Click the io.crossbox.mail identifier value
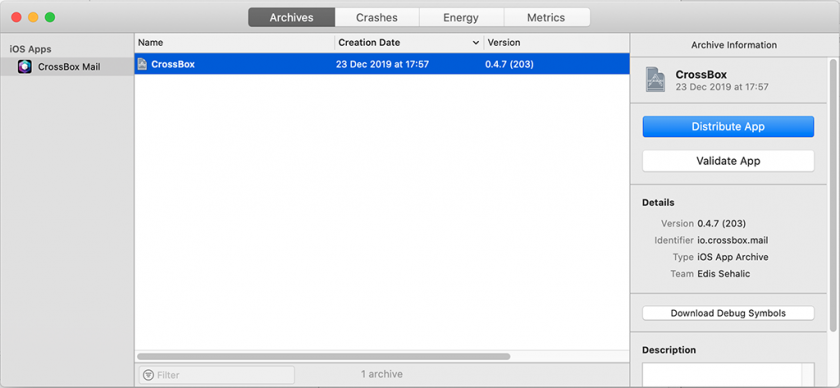 733,240
